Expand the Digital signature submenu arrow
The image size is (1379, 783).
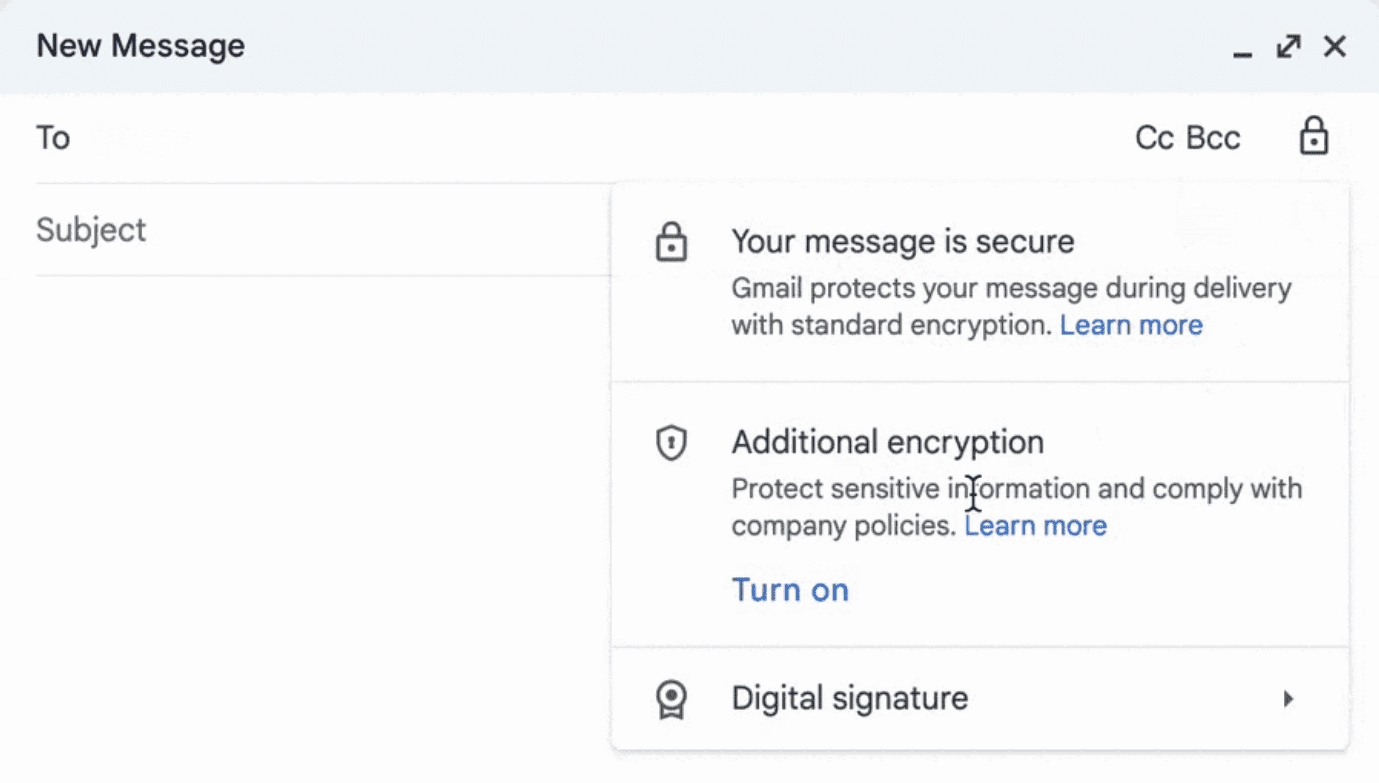(1288, 698)
